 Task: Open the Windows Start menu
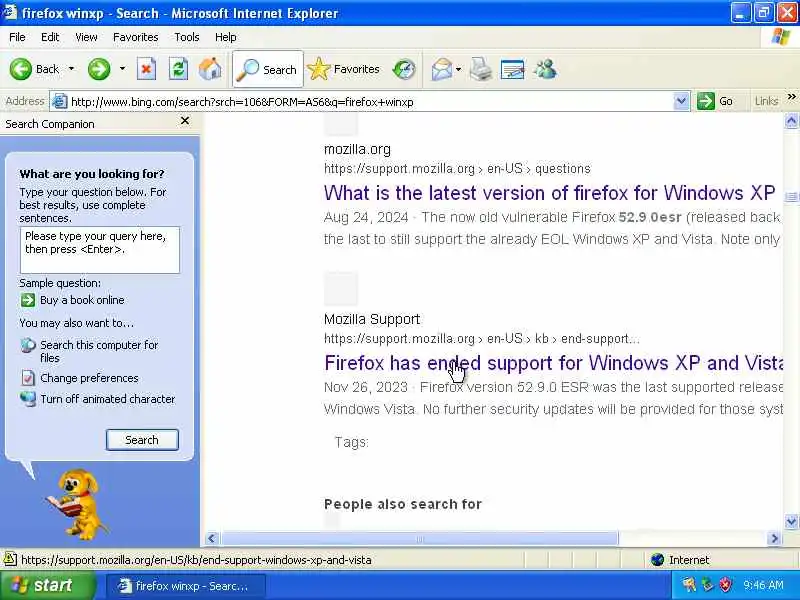click(x=47, y=585)
